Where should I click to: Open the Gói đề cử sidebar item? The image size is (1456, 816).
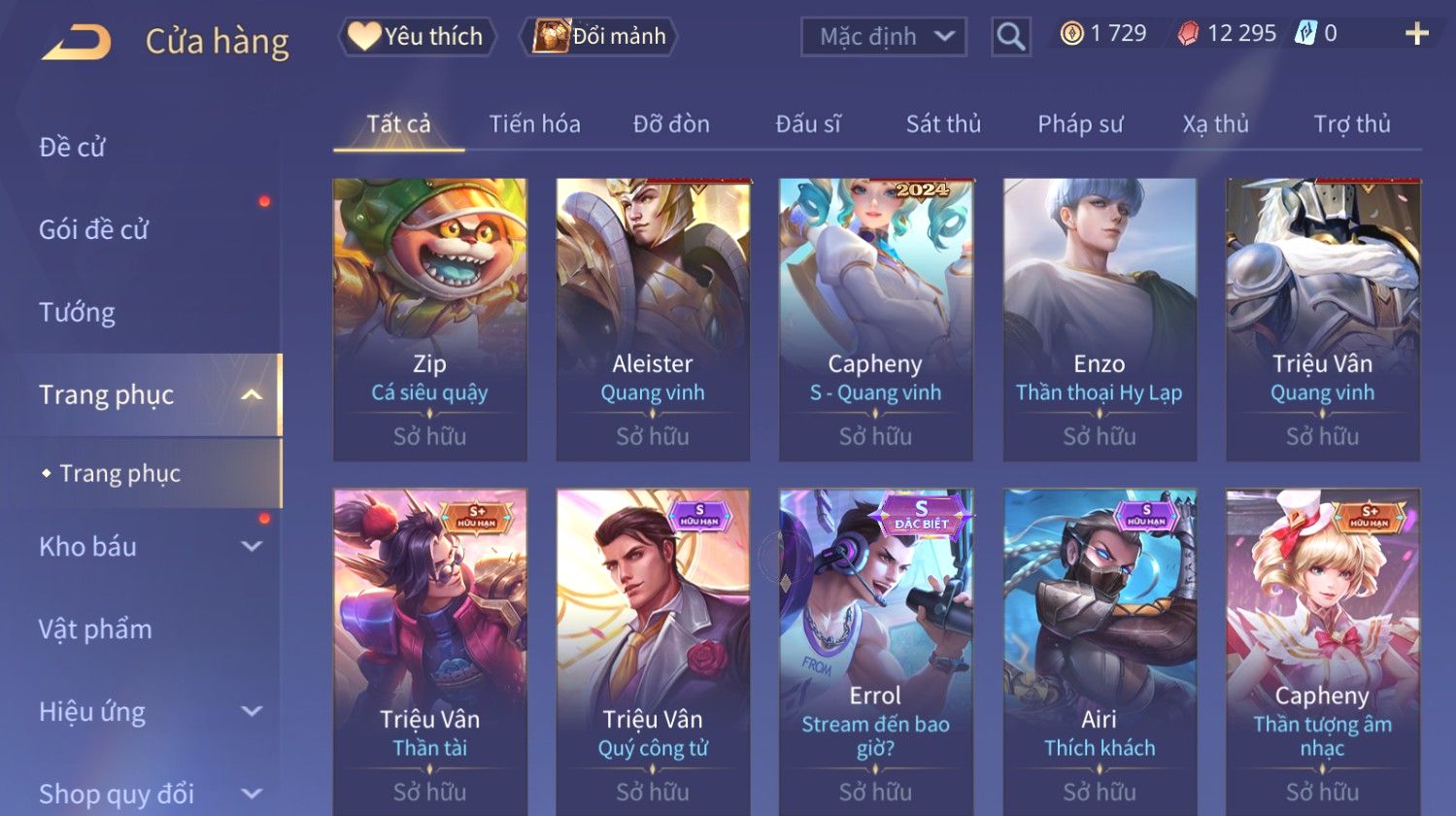pos(93,229)
